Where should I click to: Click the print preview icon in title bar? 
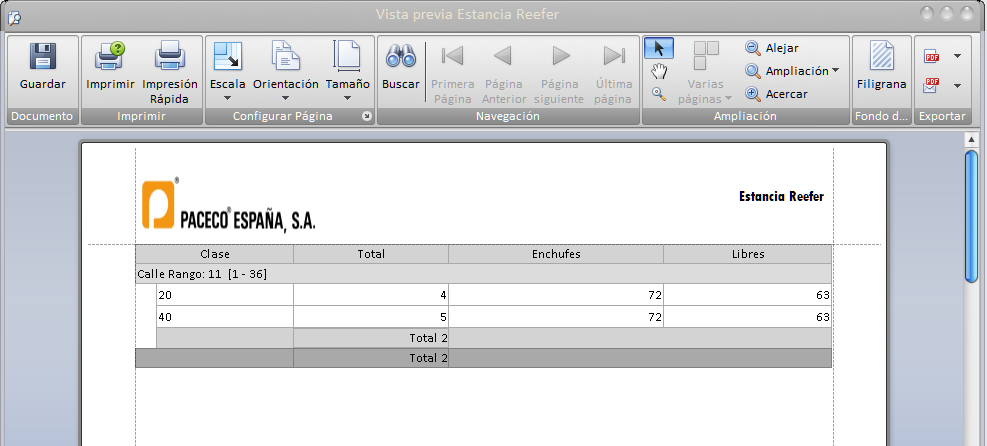[14, 17]
